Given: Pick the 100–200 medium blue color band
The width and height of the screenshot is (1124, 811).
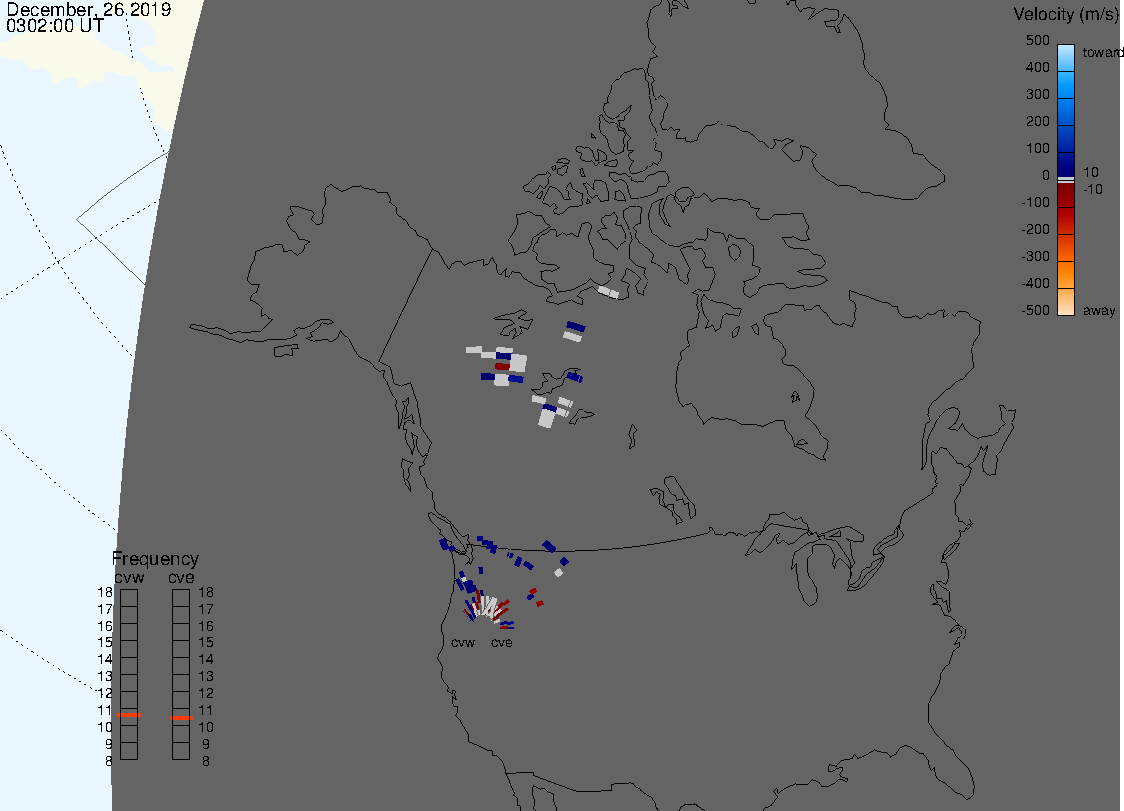Looking at the screenshot, I should 1066,139.
